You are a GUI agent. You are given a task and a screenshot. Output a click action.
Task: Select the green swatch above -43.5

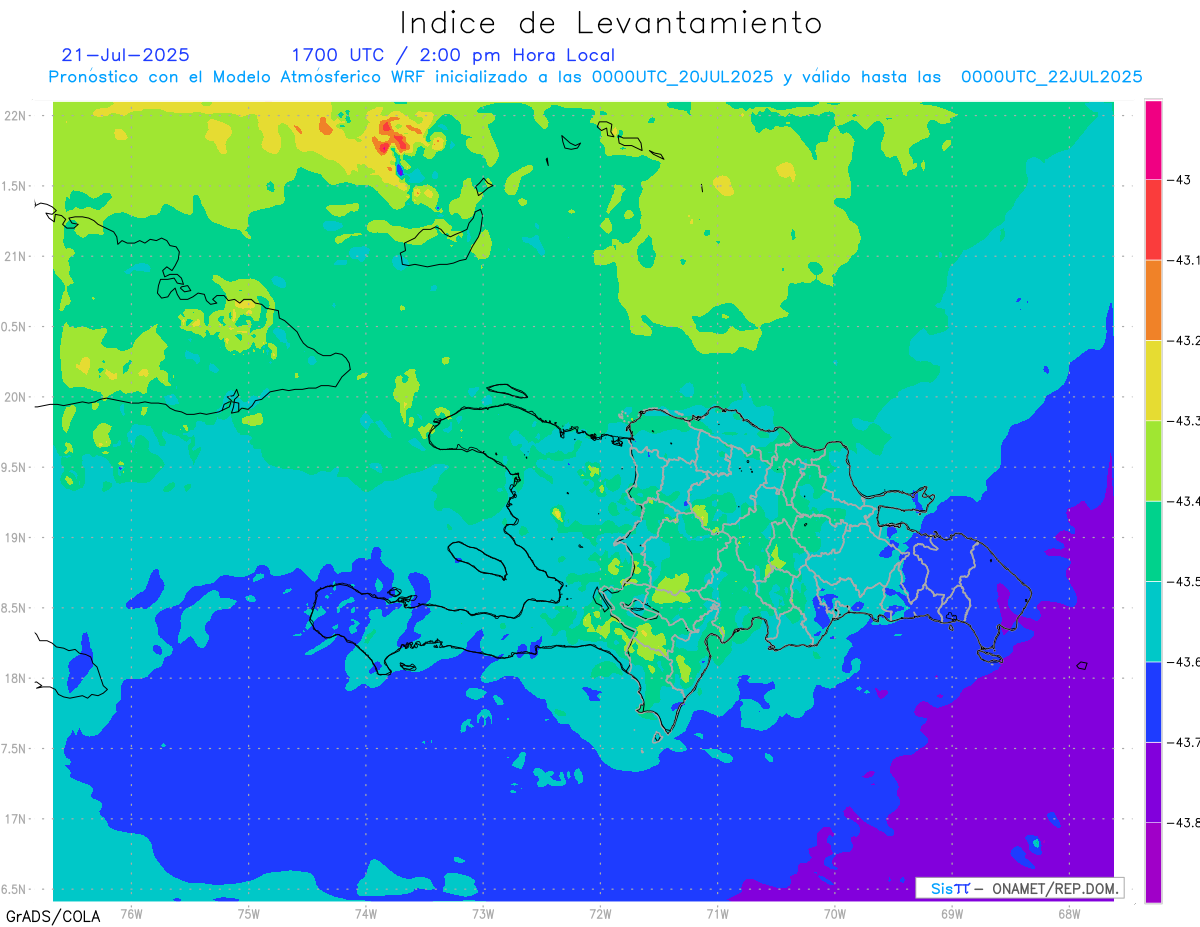point(1153,541)
